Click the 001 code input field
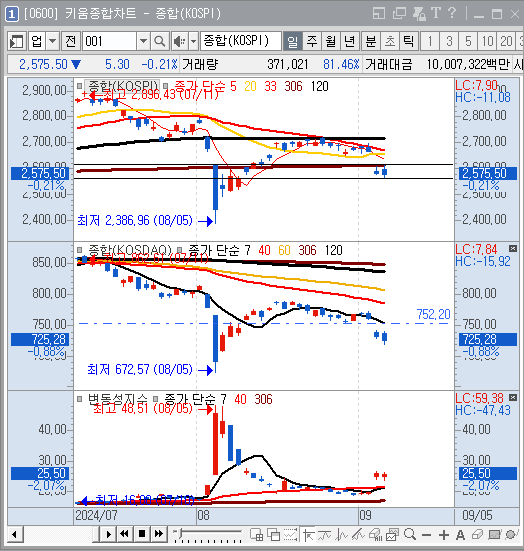Viewport: 524px width, 551px height. coord(110,41)
